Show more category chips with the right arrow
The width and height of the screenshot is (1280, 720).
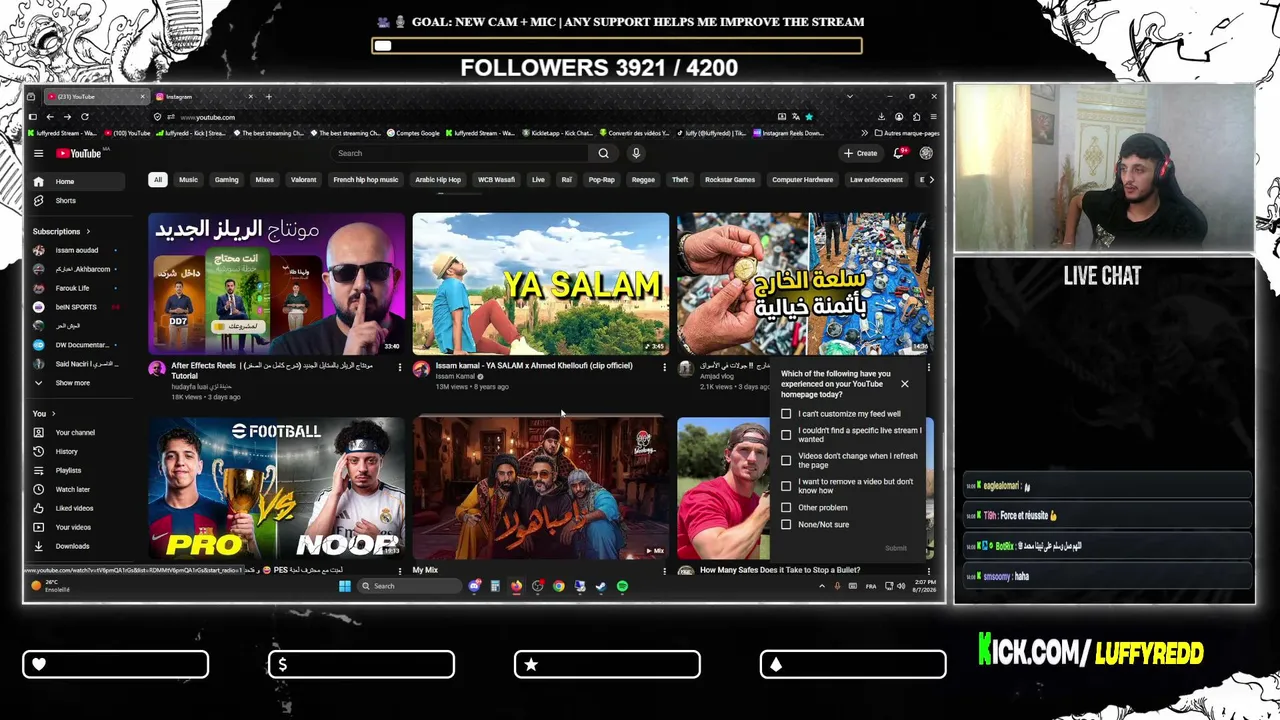point(931,180)
